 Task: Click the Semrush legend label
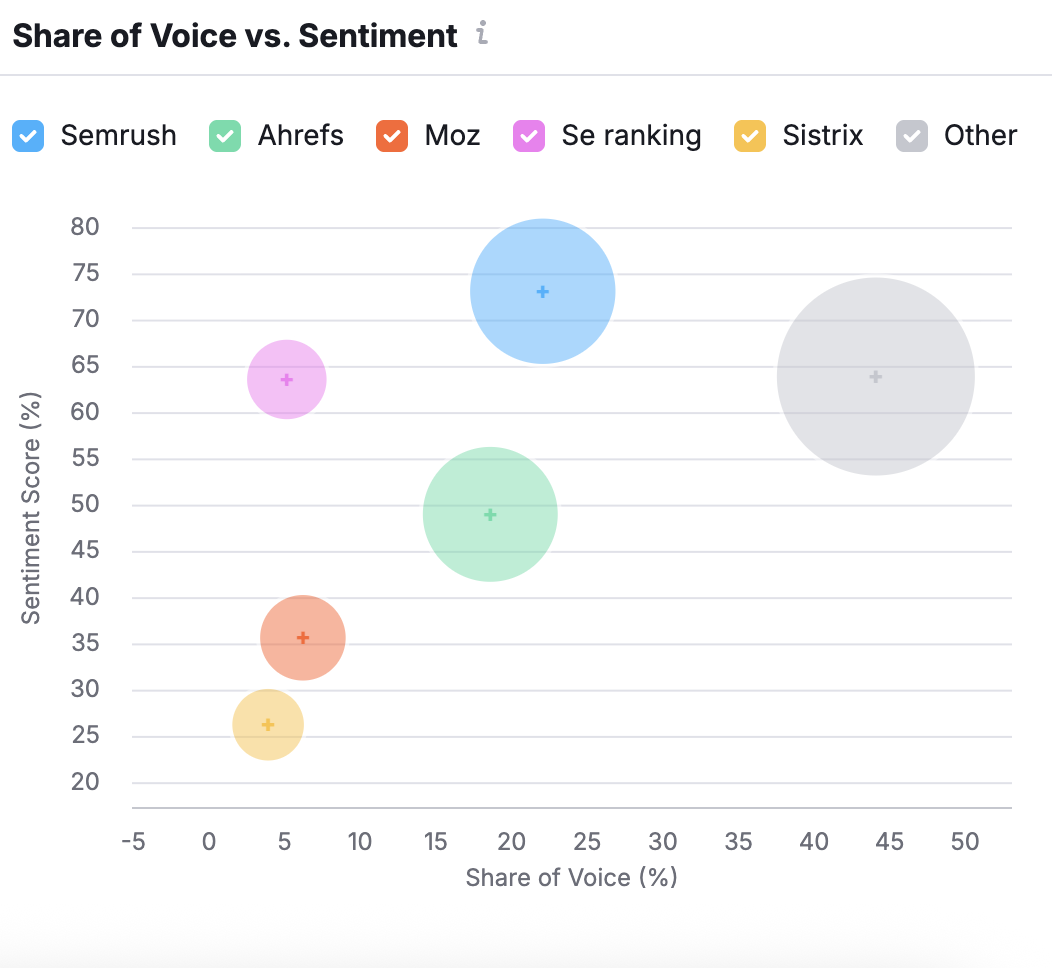point(118,136)
